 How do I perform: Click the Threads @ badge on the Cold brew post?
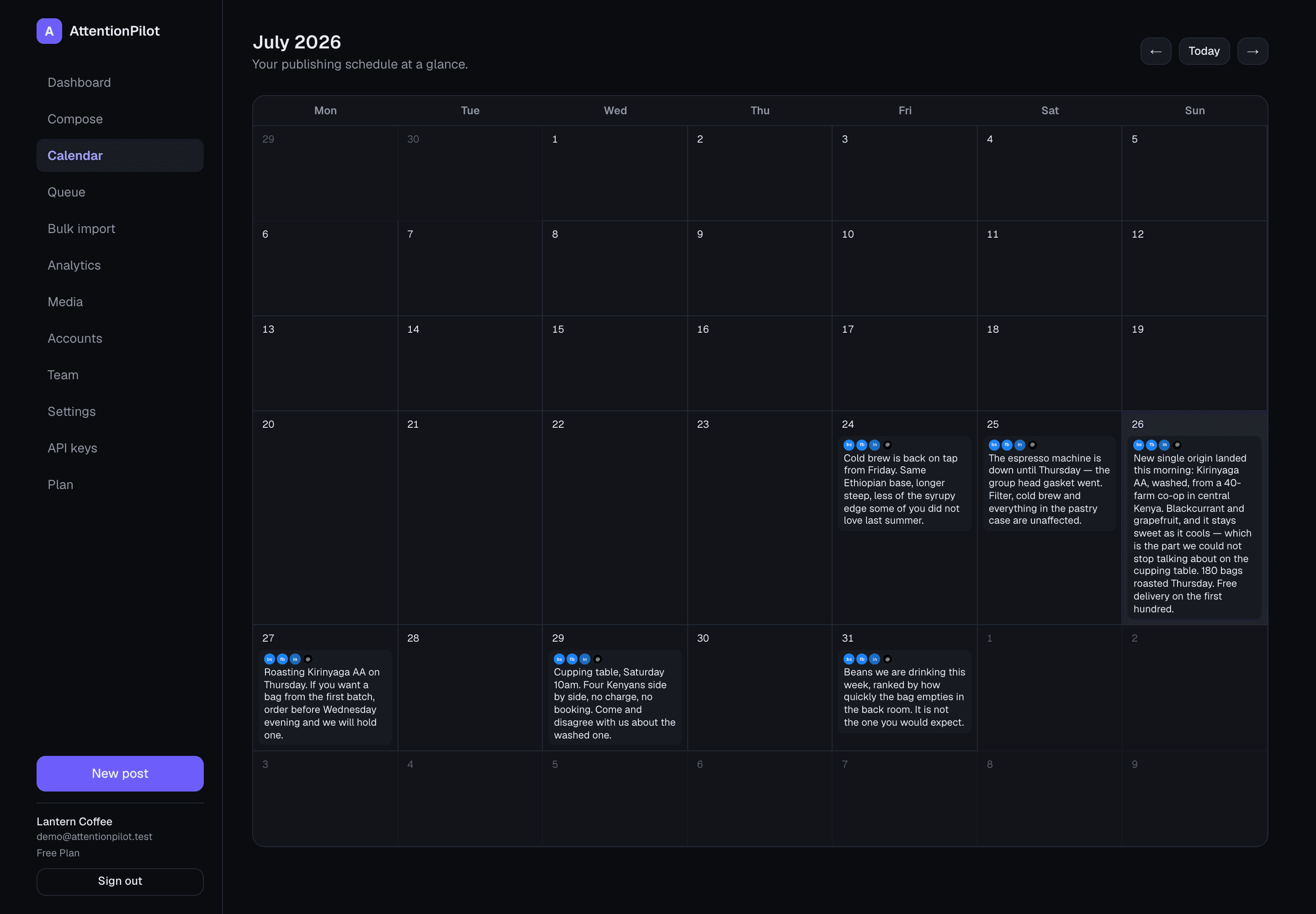(887, 445)
